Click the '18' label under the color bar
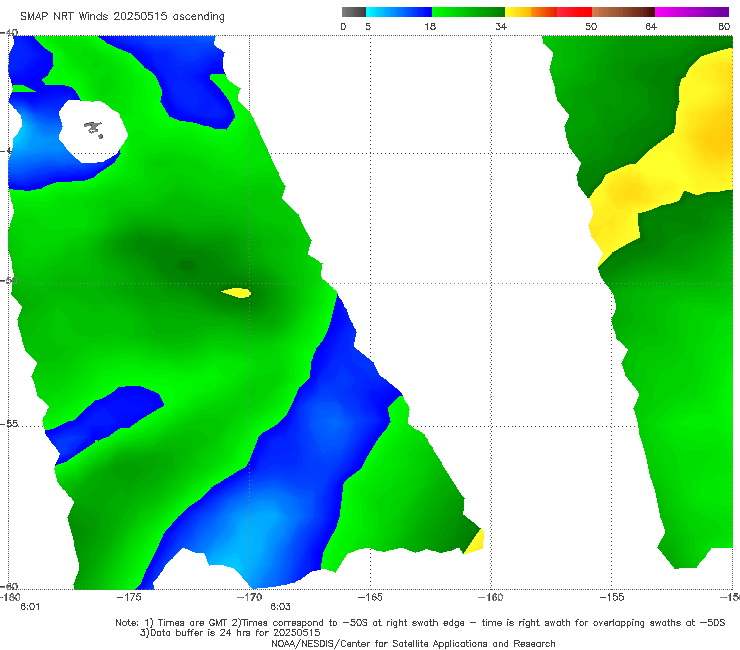Viewport: 740px width, 650px height. (430, 26)
